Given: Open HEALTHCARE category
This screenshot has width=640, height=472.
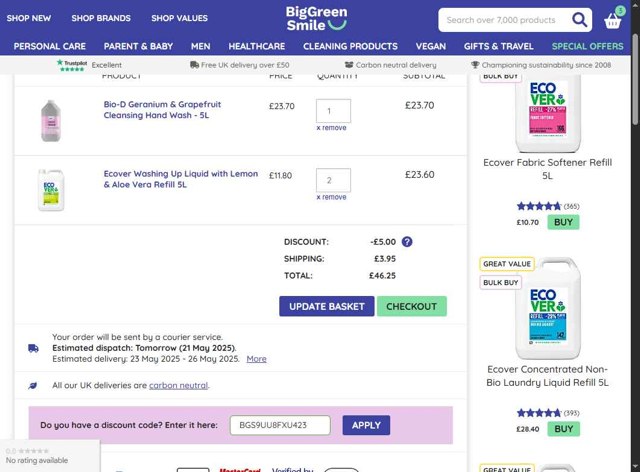Looking at the screenshot, I should pos(257,47).
